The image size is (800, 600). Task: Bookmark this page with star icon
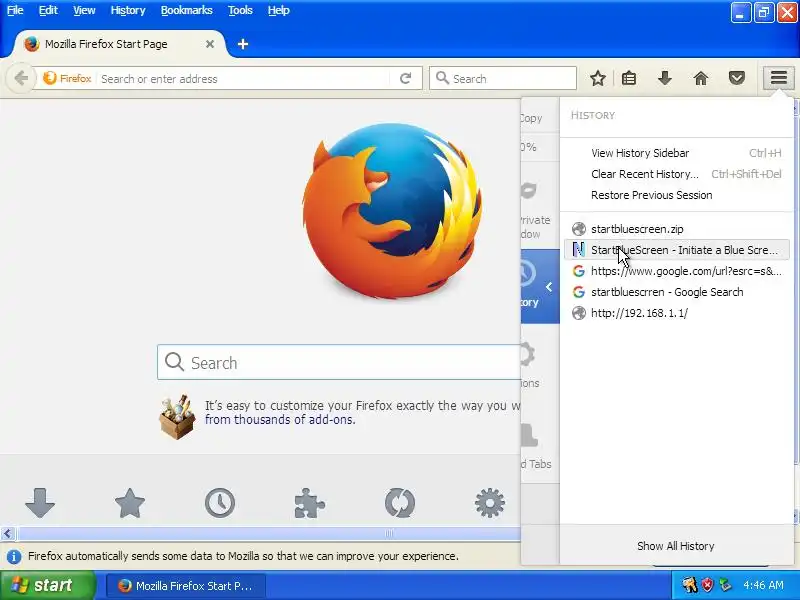pyautogui.click(x=598, y=79)
